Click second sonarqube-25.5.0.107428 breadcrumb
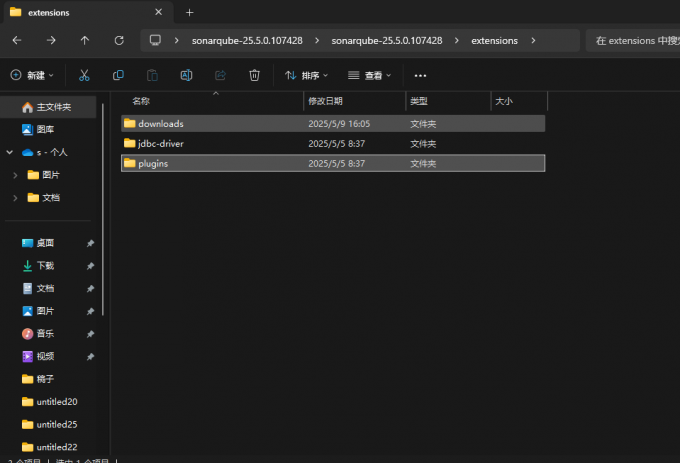The image size is (680, 463). click(x=387, y=40)
